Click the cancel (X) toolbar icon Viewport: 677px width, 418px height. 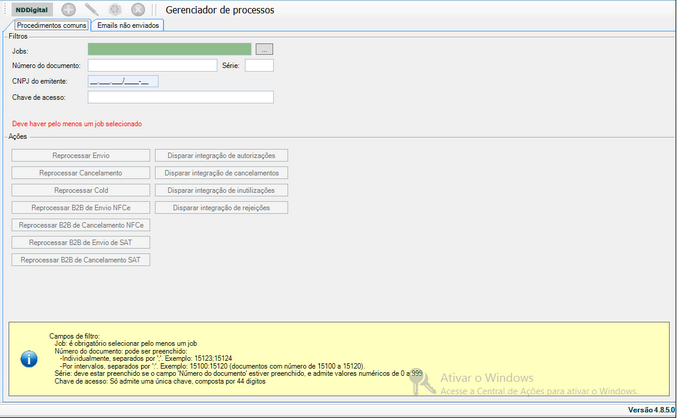138,10
